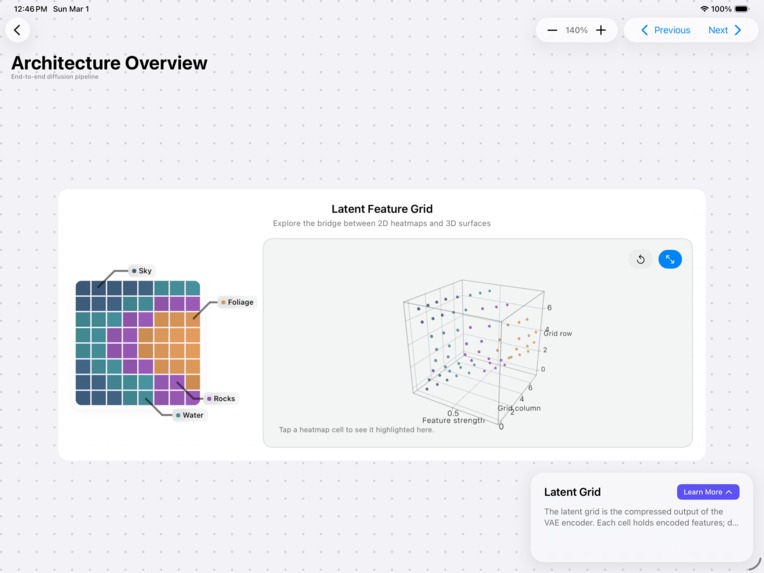Select the Rocks heatmap label
The image size is (764, 573).
221,399
